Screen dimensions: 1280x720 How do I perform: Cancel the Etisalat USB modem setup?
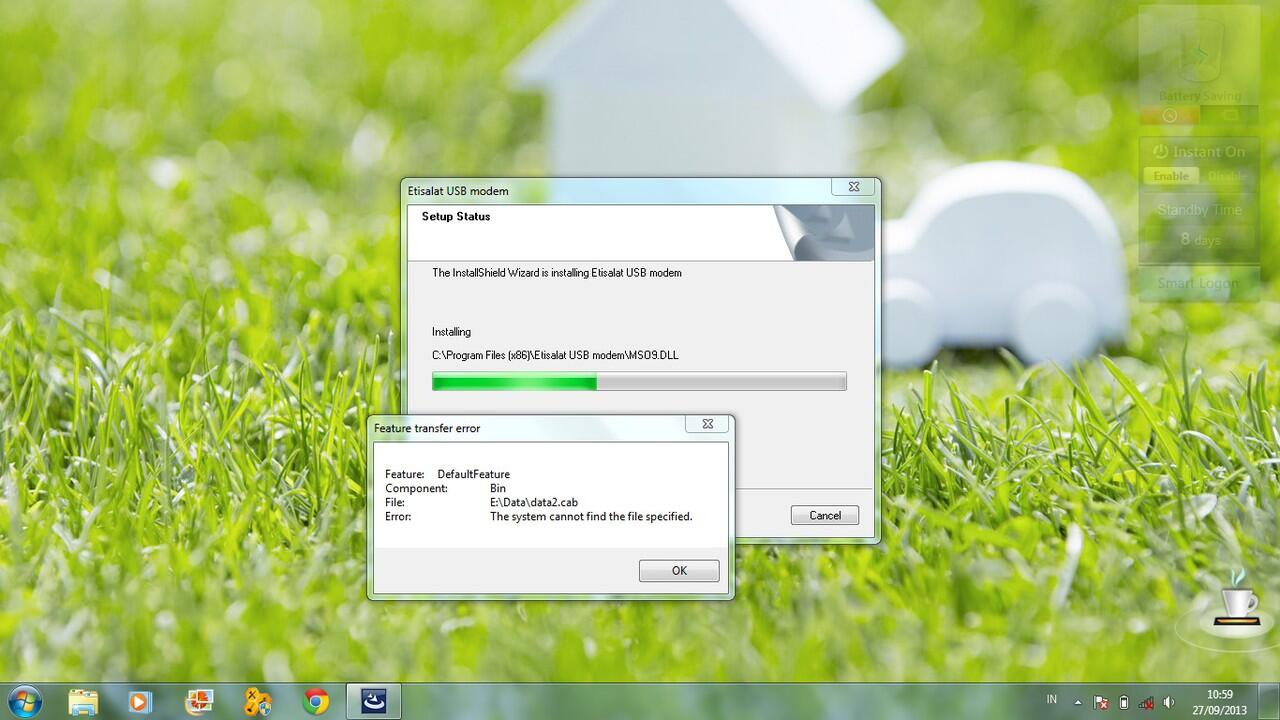825,515
